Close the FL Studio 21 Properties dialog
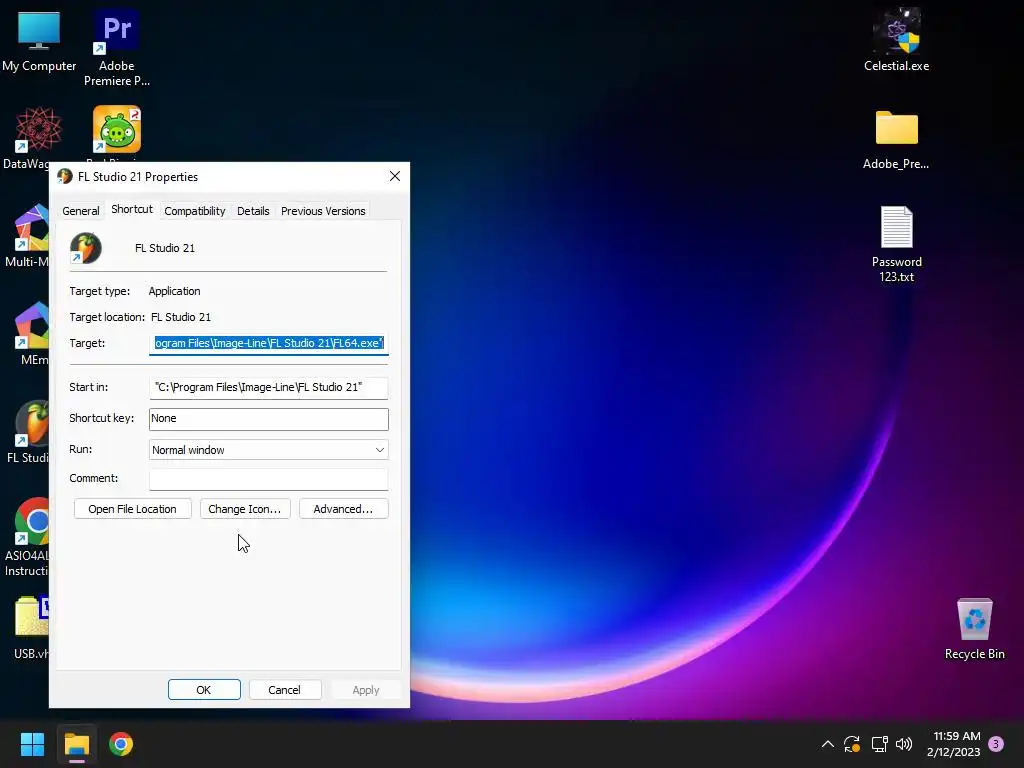This screenshot has height=768, width=1024. [x=394, y=176]
